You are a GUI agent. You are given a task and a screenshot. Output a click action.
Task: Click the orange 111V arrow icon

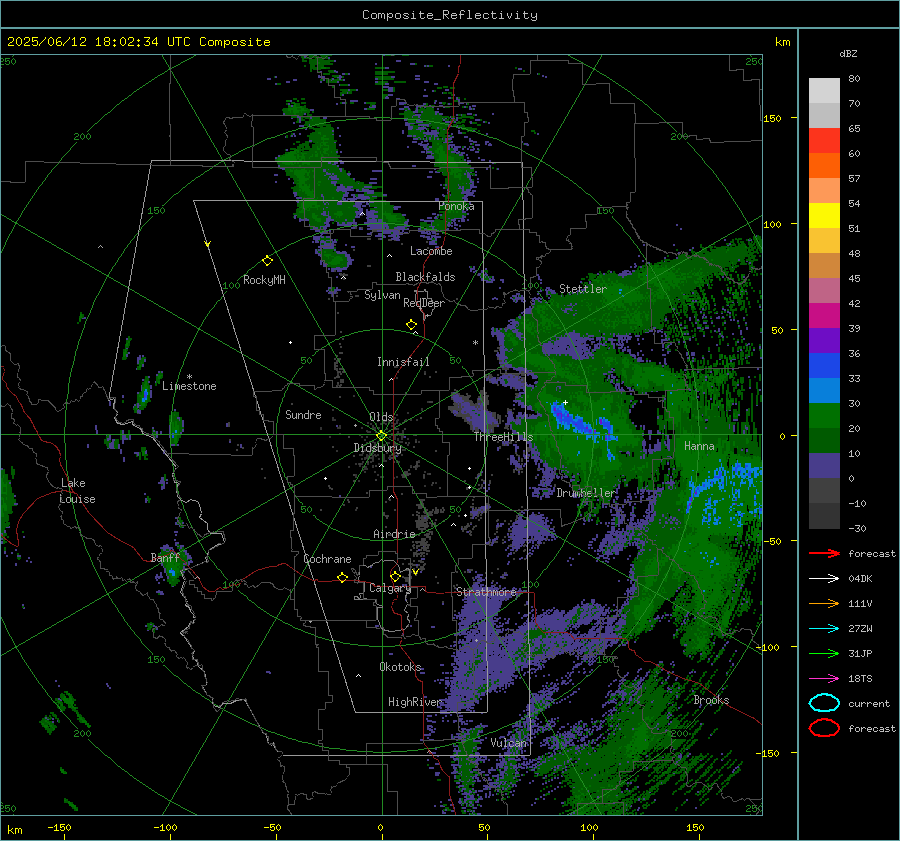(824, 603)
